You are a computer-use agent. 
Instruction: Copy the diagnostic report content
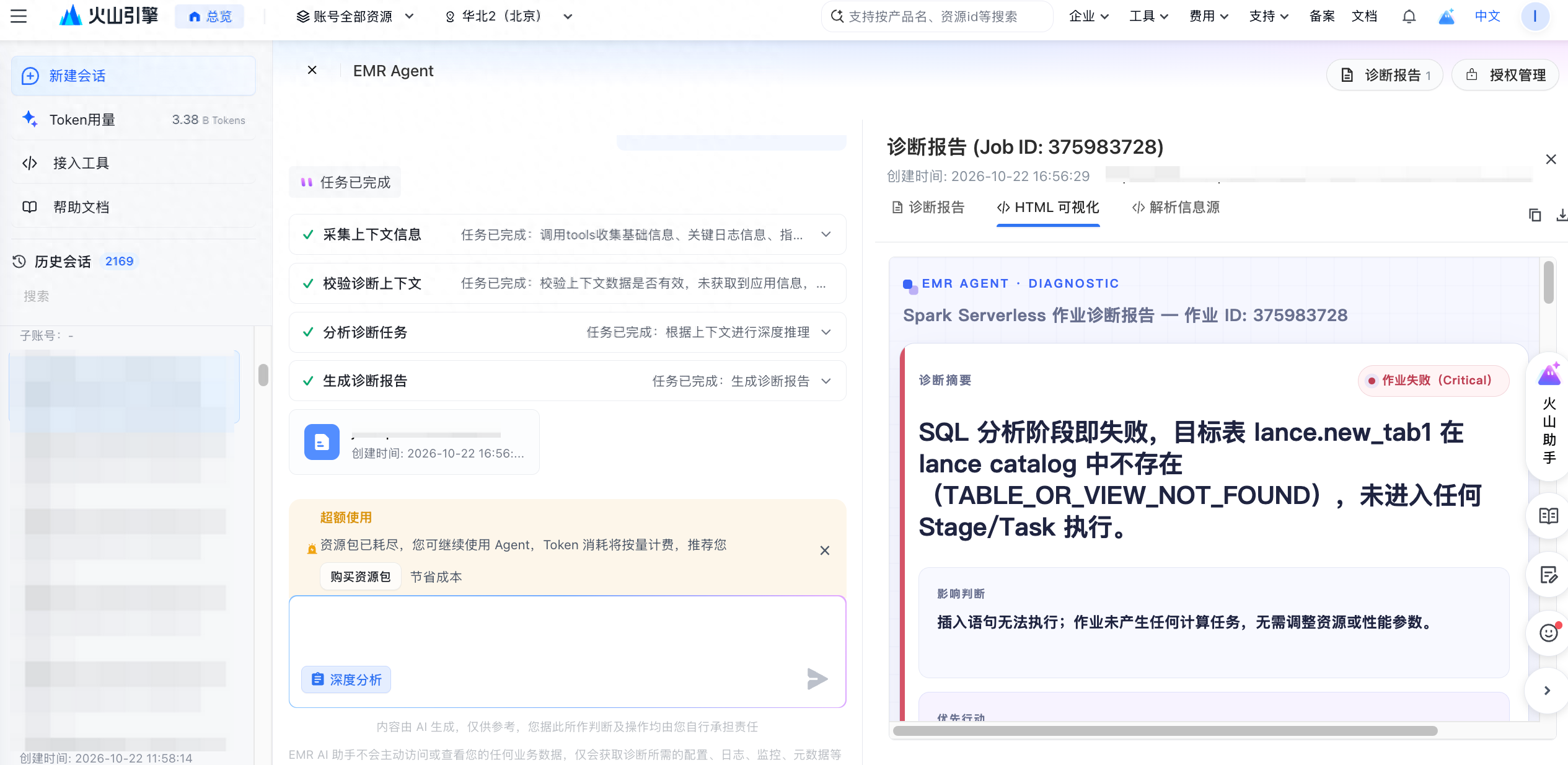click(x=1535, y=215)
